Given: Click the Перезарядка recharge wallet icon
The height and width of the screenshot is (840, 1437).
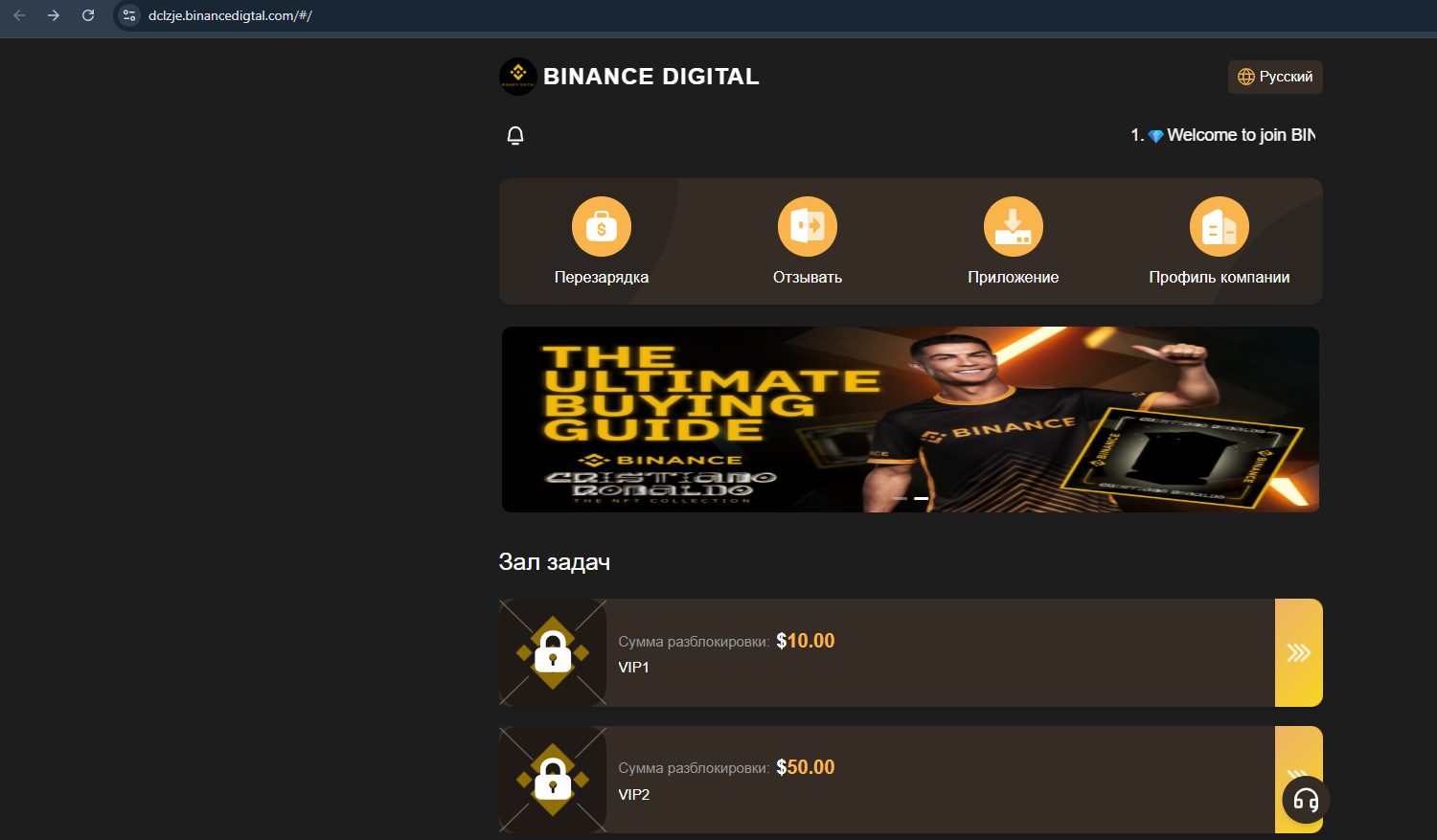Looking at the screenshot, I should coord(601,227).
